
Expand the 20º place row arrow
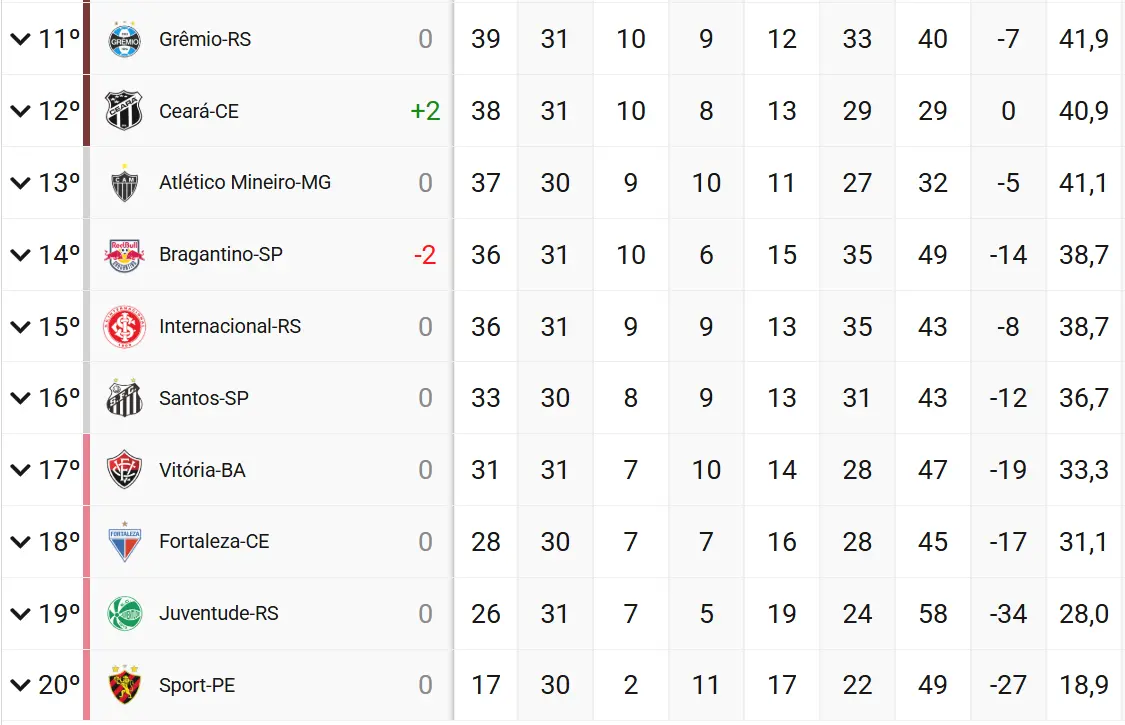tap(20, 685)
